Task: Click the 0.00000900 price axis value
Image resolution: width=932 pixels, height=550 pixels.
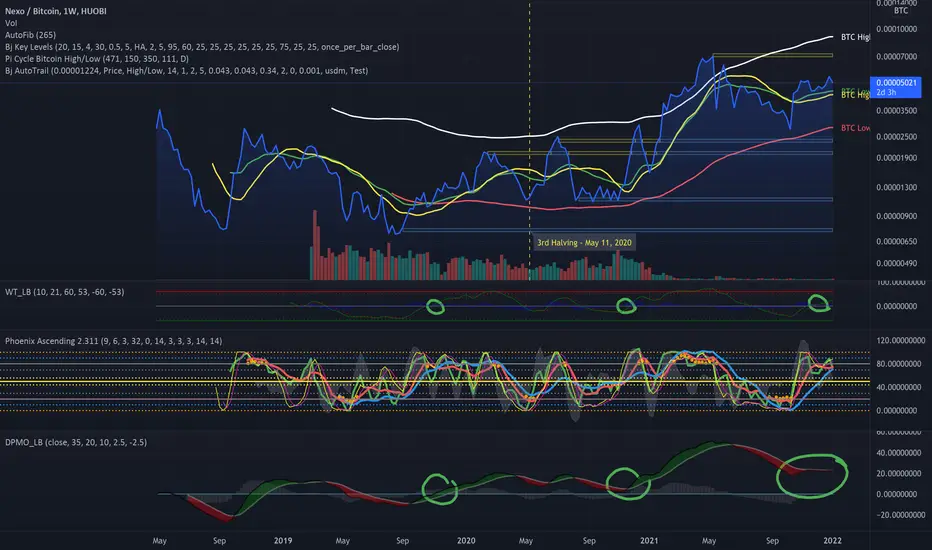Action: click(x=896, y=216)
